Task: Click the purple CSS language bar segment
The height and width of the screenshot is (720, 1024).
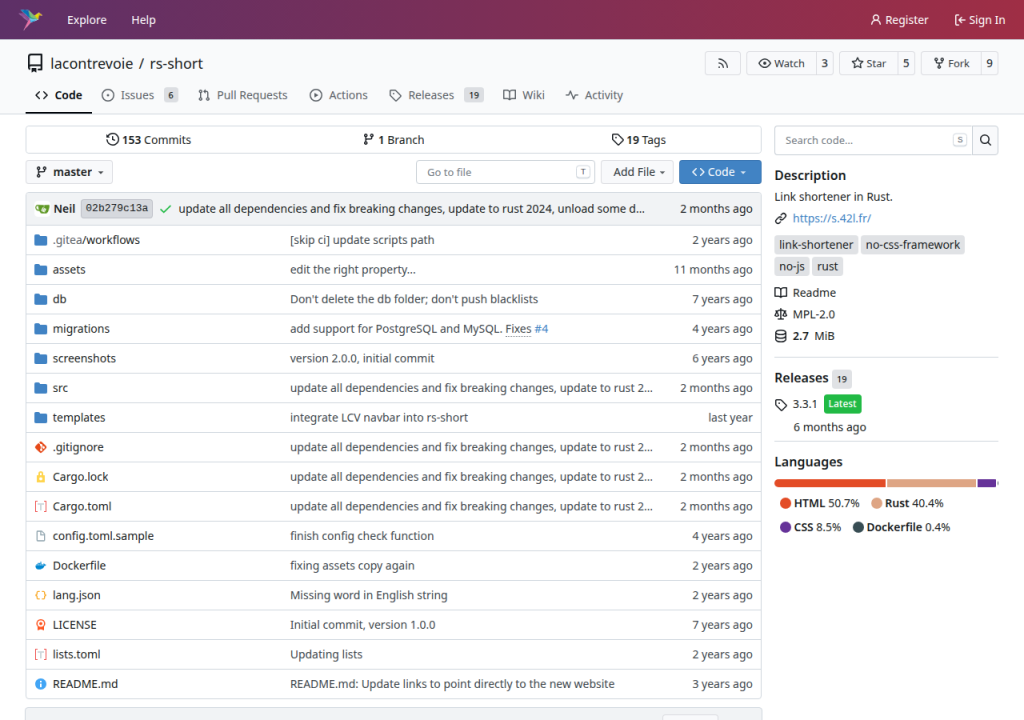Action: point(986,483)
